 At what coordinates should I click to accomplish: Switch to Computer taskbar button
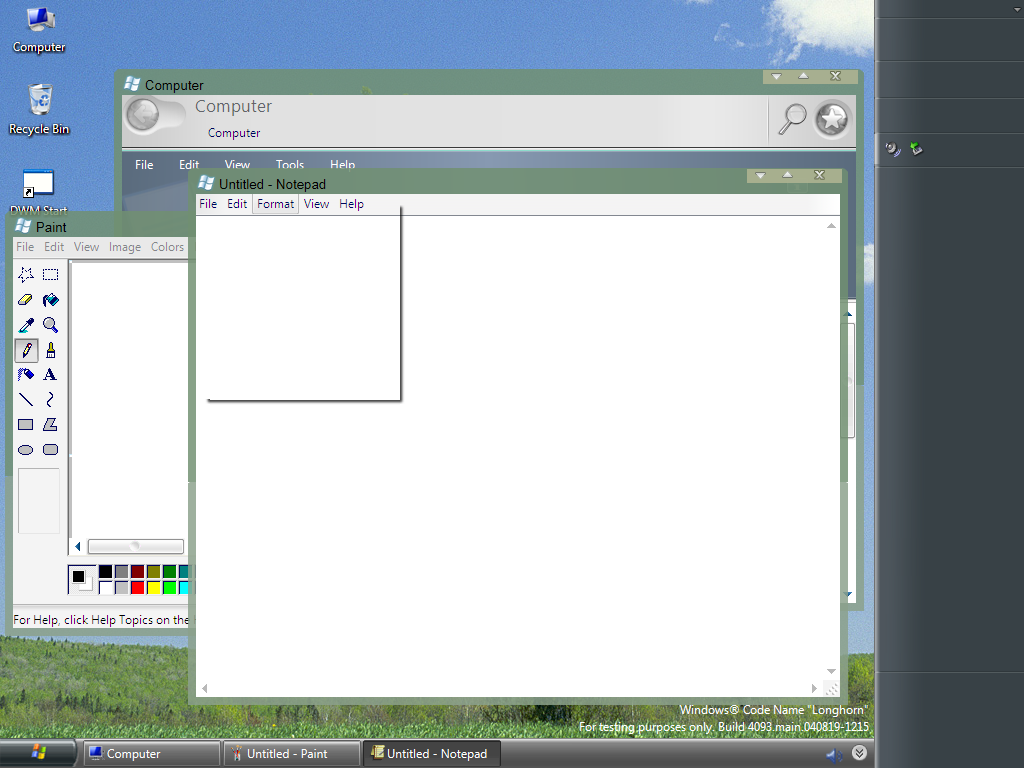coord(152,754)
